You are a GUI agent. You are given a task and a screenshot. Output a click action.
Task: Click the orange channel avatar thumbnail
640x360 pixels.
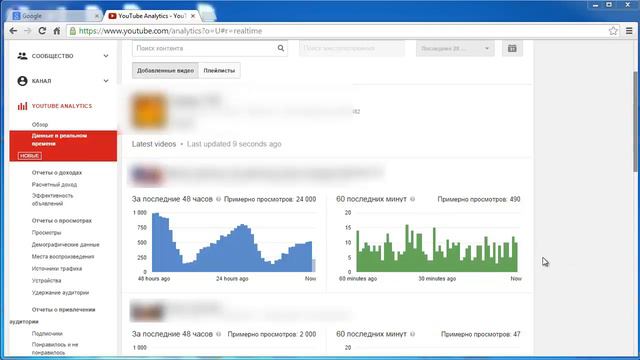pyautogui.click(x=149, y=111)
